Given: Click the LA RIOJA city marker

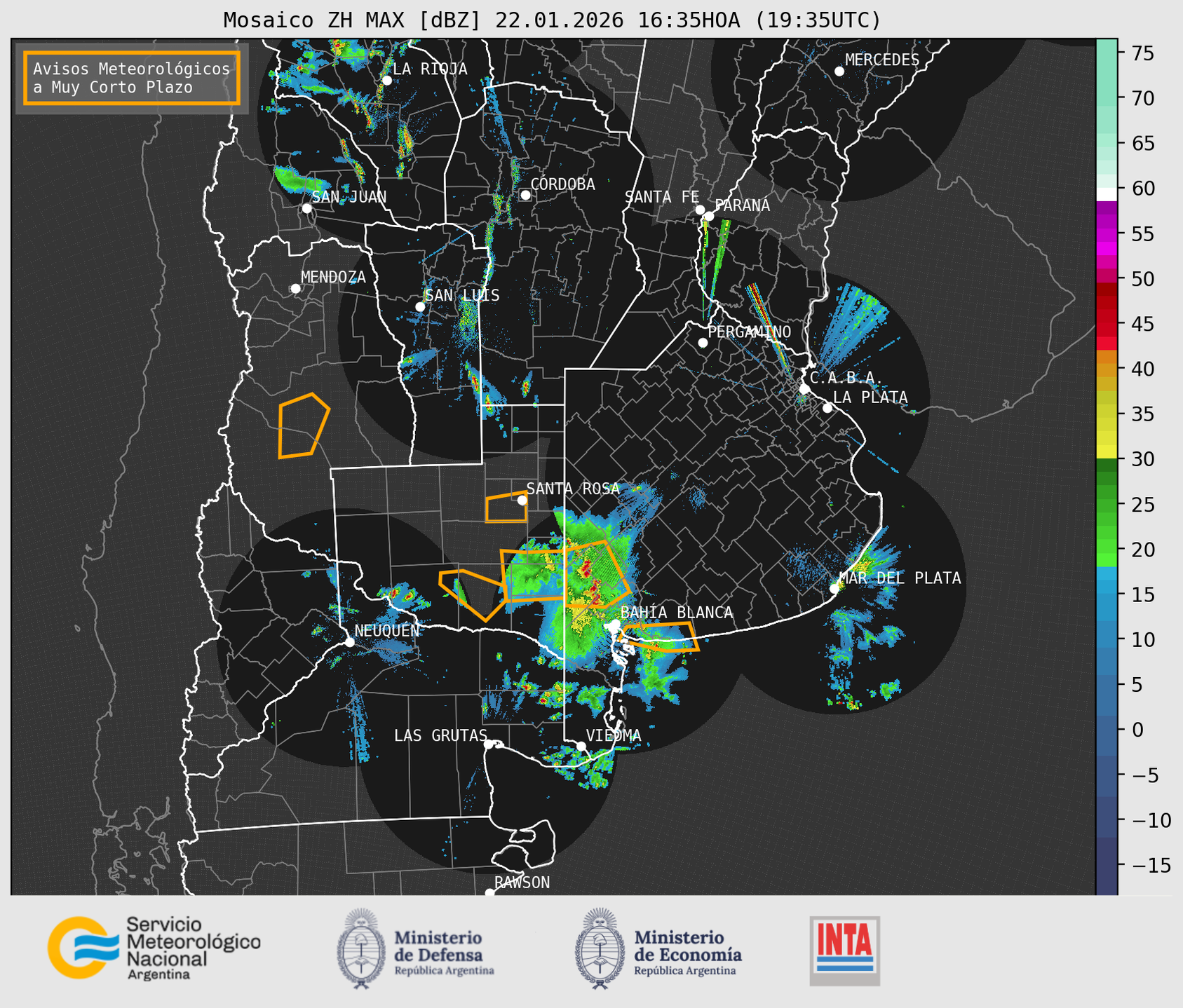Looking at the screenshot, I should [x=386, y=81].
